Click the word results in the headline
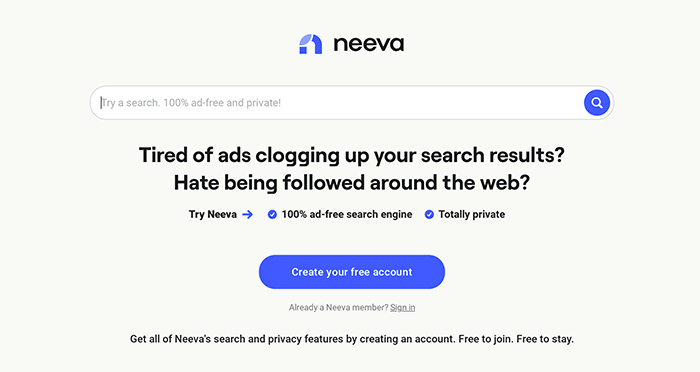The height and width of the screenshot is (372, 700). [x=527, y=155]
